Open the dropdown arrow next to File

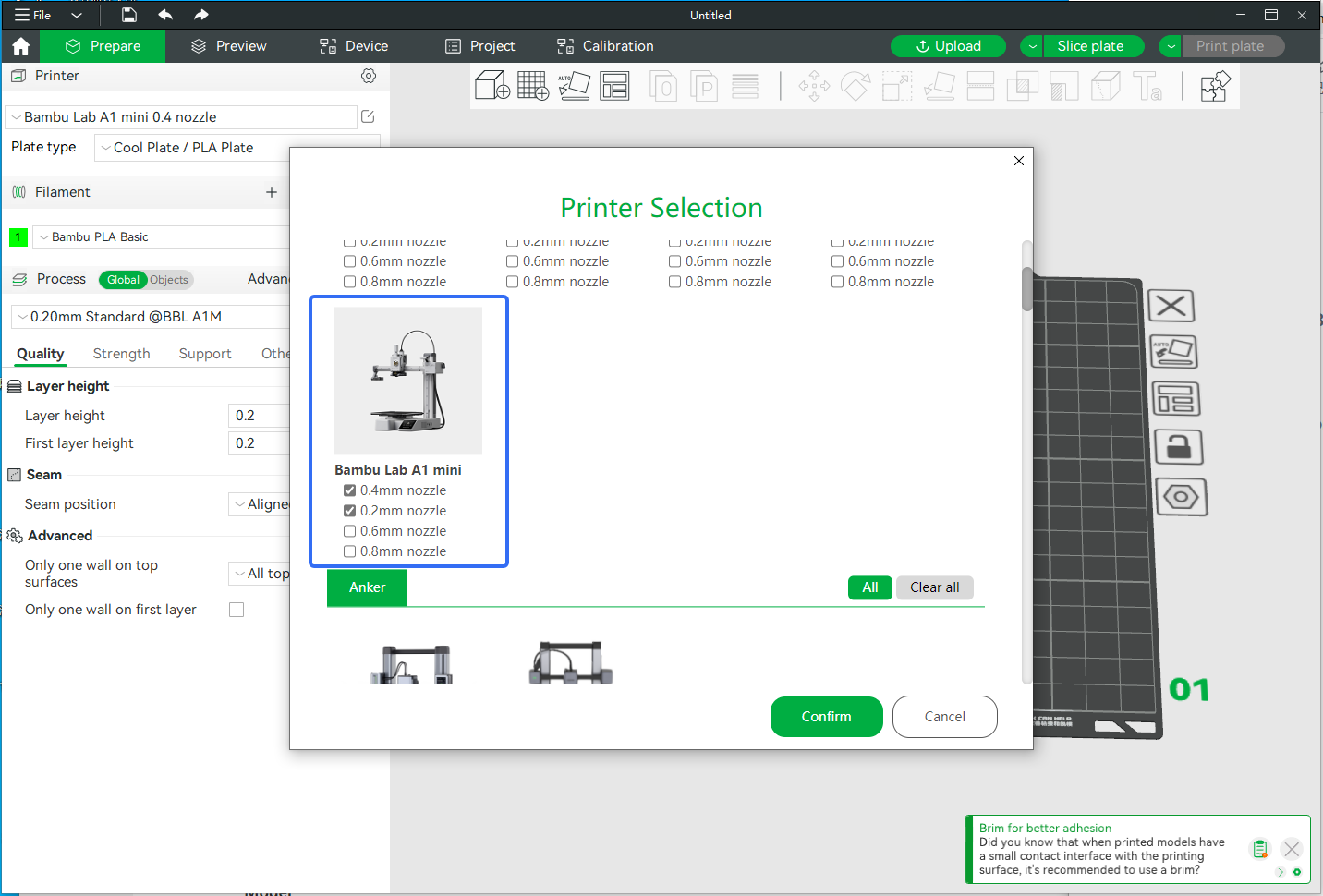click(77, 15)
